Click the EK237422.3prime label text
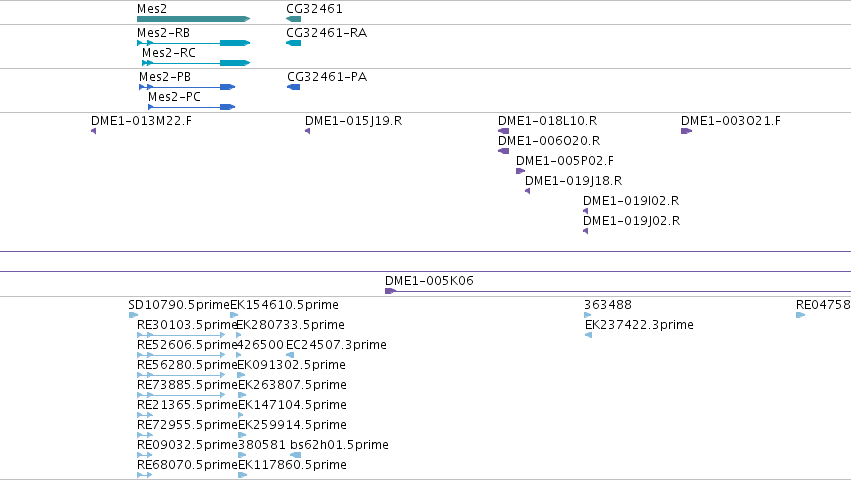The height and width of the screenshot is (480, 851). [639, 325]
